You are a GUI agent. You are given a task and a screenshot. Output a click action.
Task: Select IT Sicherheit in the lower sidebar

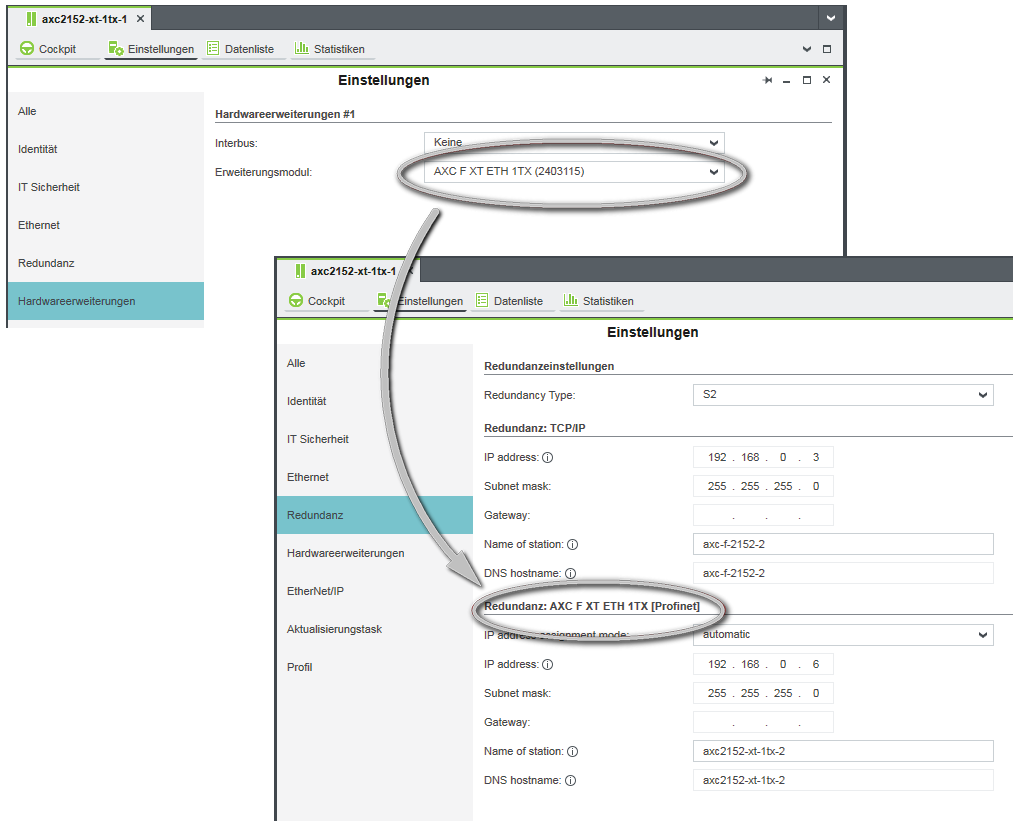(318, 439)
